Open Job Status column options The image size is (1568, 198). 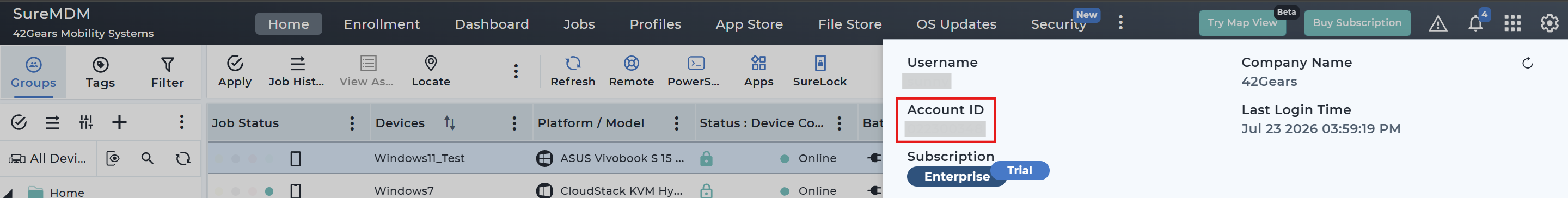tap(352, 123)
